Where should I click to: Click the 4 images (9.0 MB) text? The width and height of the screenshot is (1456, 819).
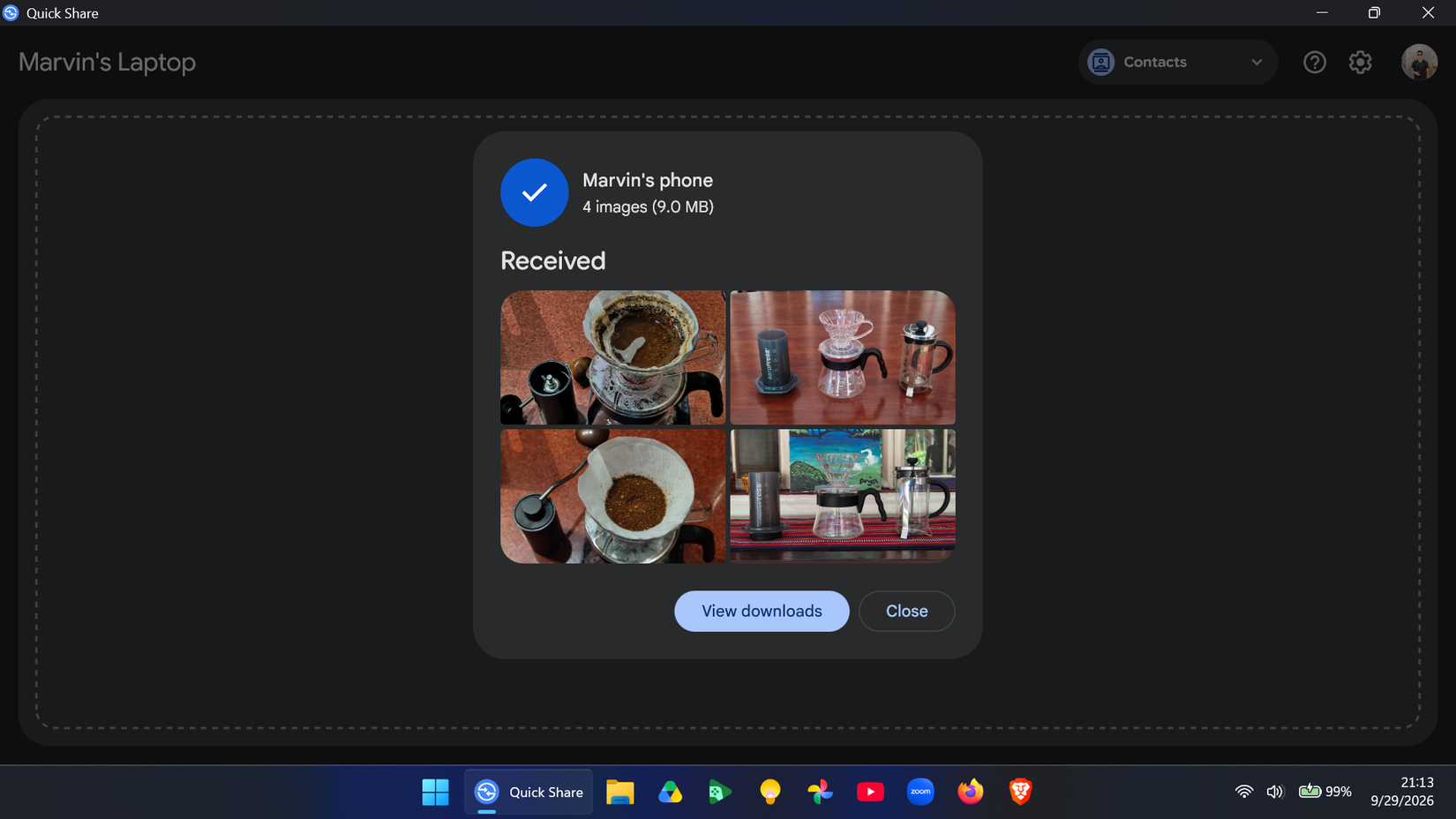pyautogui.click(x=648, y=207)
